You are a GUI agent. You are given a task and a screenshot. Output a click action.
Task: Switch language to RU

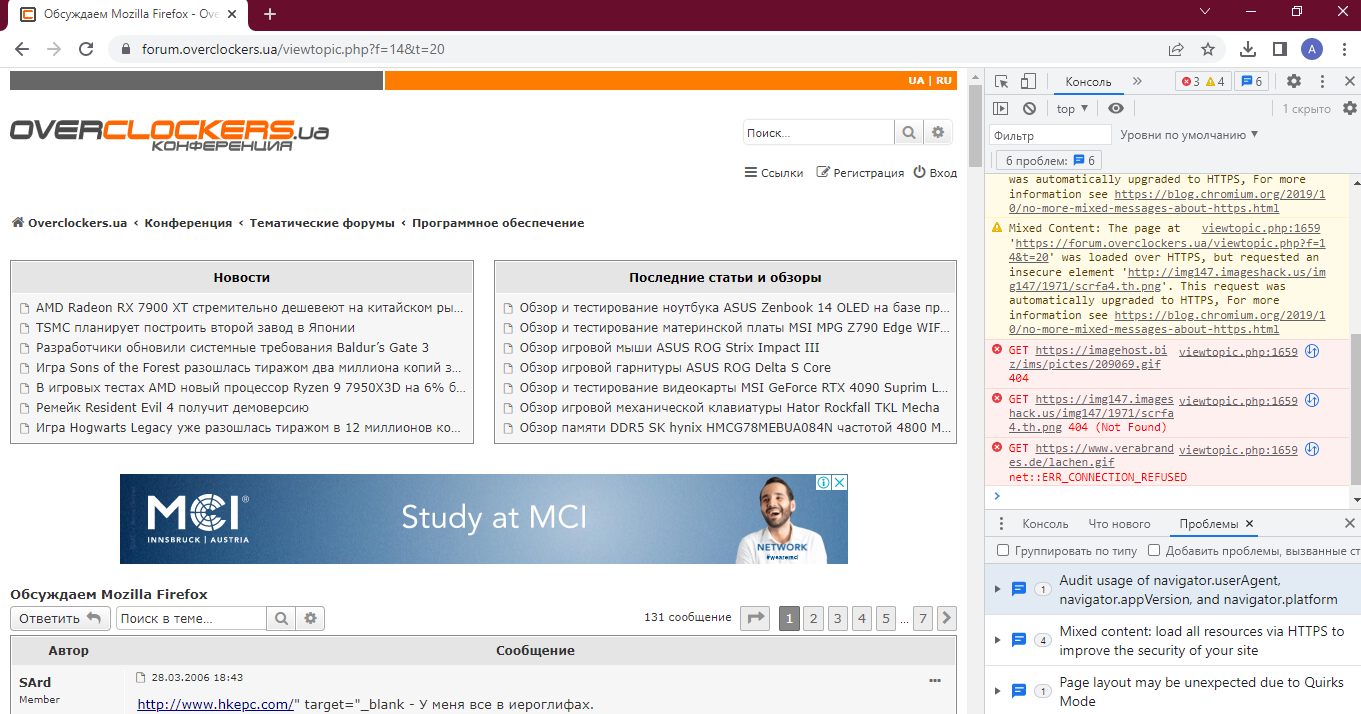[944, 80]
